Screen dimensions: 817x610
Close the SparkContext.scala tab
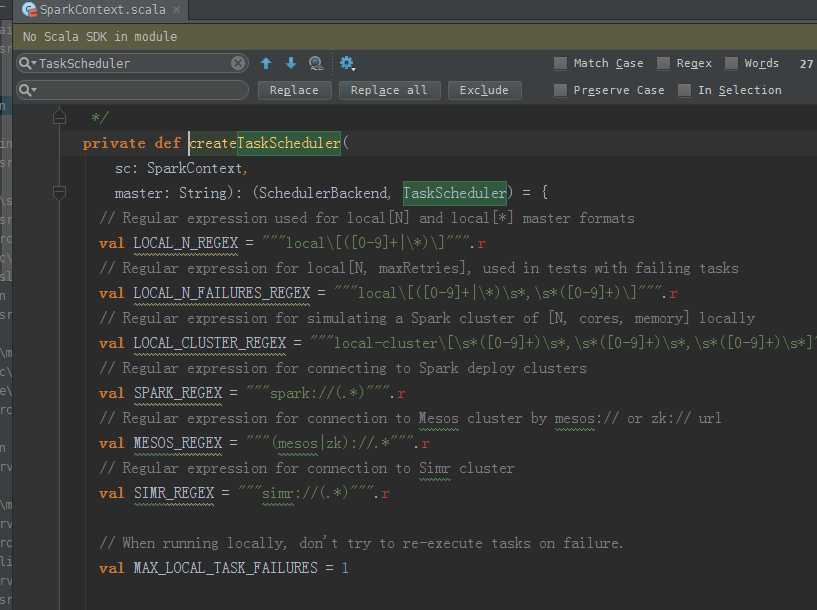(x=177, y=9)
